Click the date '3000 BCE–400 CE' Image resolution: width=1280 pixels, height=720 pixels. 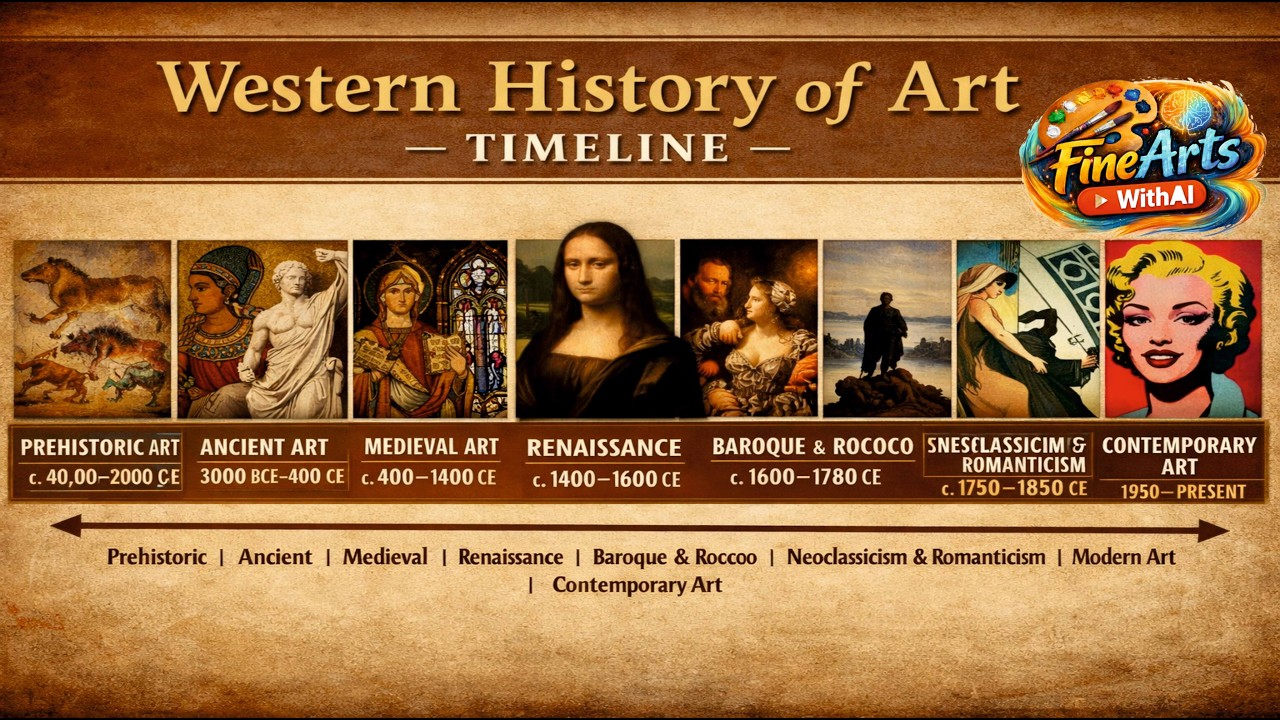[272, 477]
